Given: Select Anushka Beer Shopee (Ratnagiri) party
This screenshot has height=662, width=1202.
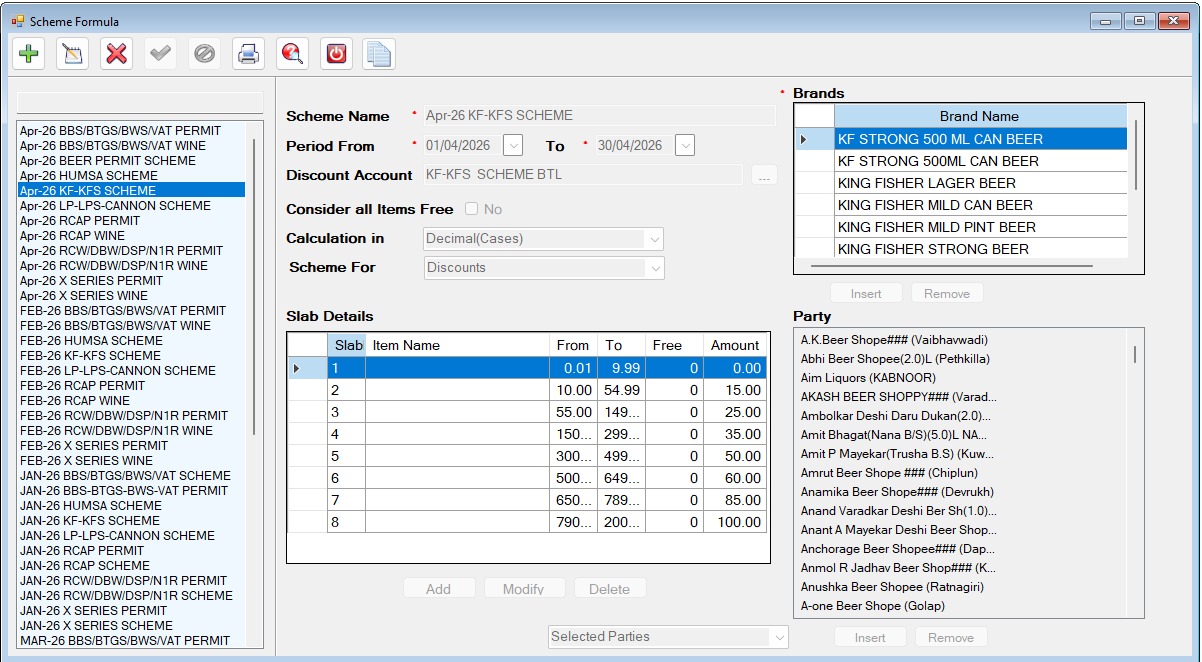Looking at the screenshot, I should click(x=892, y=587).
